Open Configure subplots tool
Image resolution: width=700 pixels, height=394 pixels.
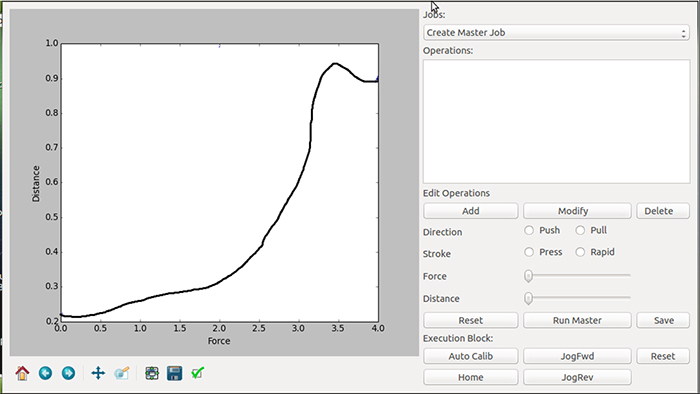(x=152, y=373)
